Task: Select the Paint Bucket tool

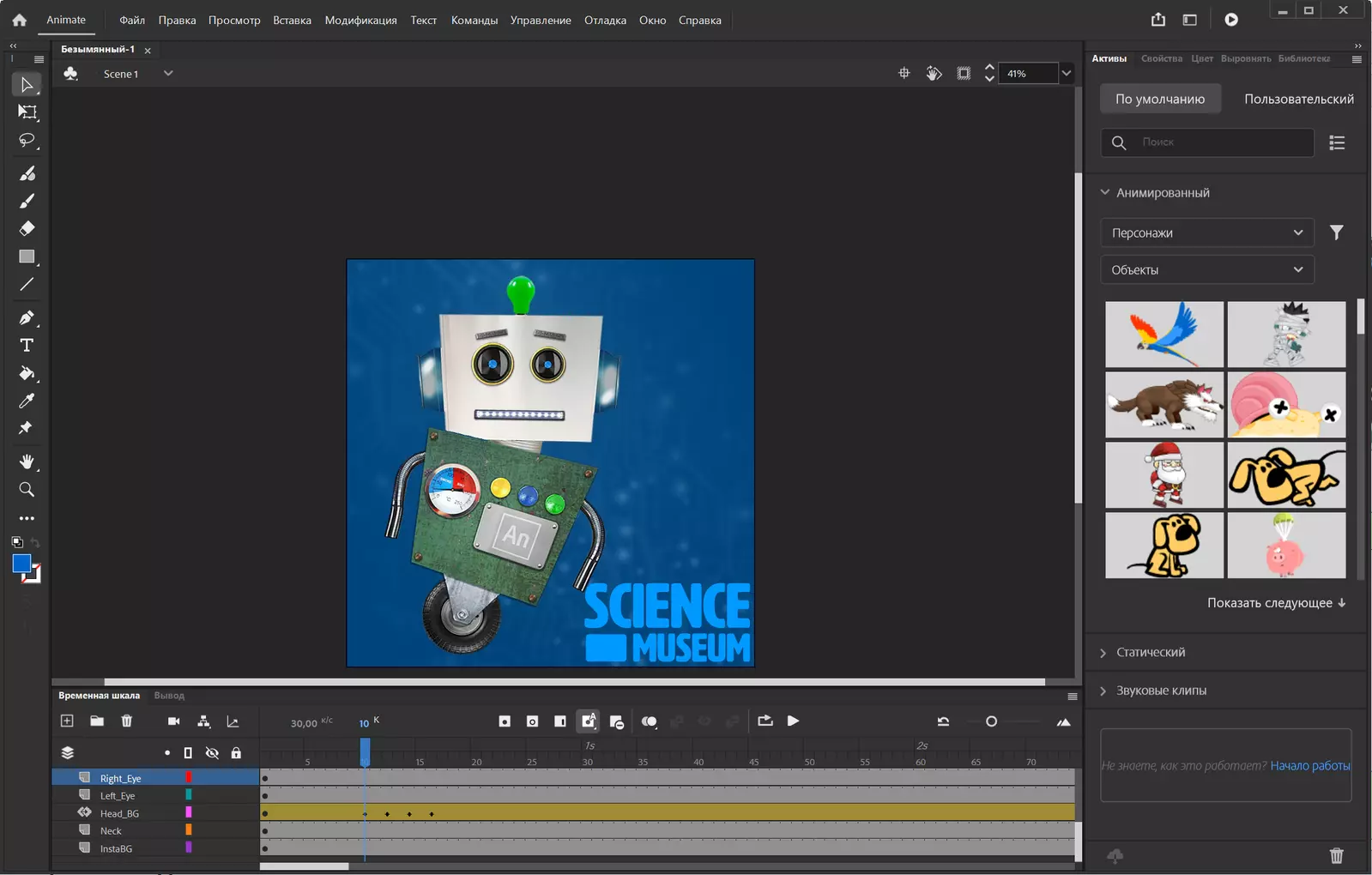Action: [x=27, y=373]
